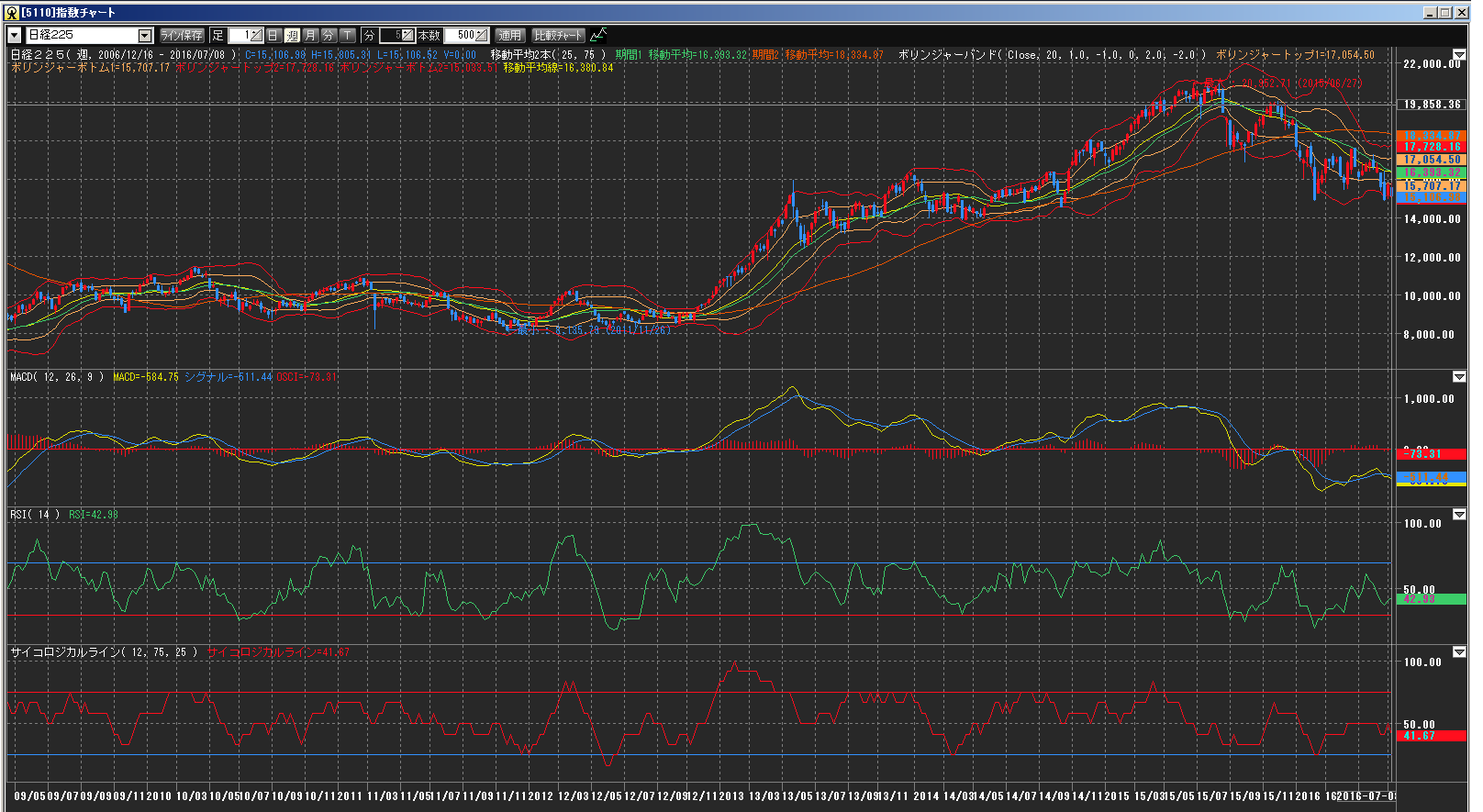Switch to 月 (monthly) timeframe
This screenshot has height=812, width=1483.
[x=310, y=36]
